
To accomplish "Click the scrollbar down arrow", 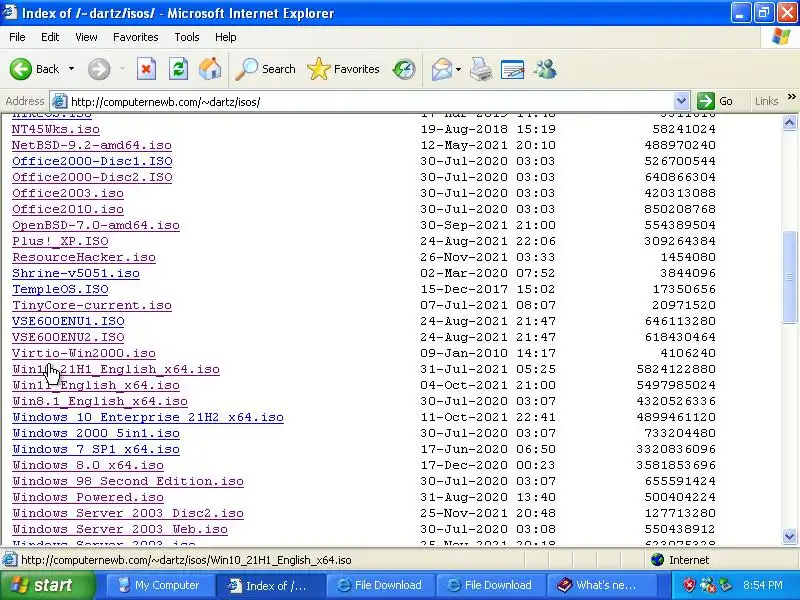I will click(x=789, y=536).
